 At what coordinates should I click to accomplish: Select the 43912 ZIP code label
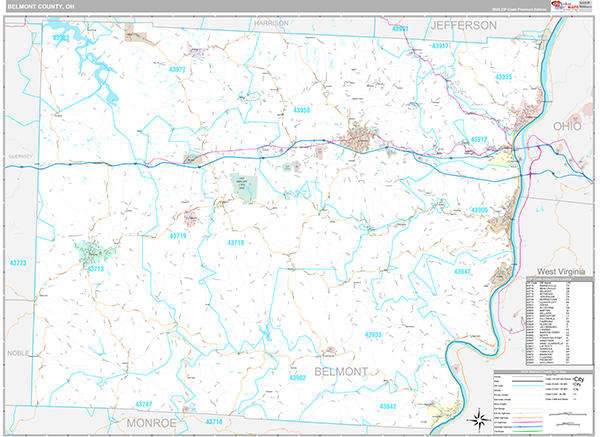pyautogui.click(x=479, y=140)
